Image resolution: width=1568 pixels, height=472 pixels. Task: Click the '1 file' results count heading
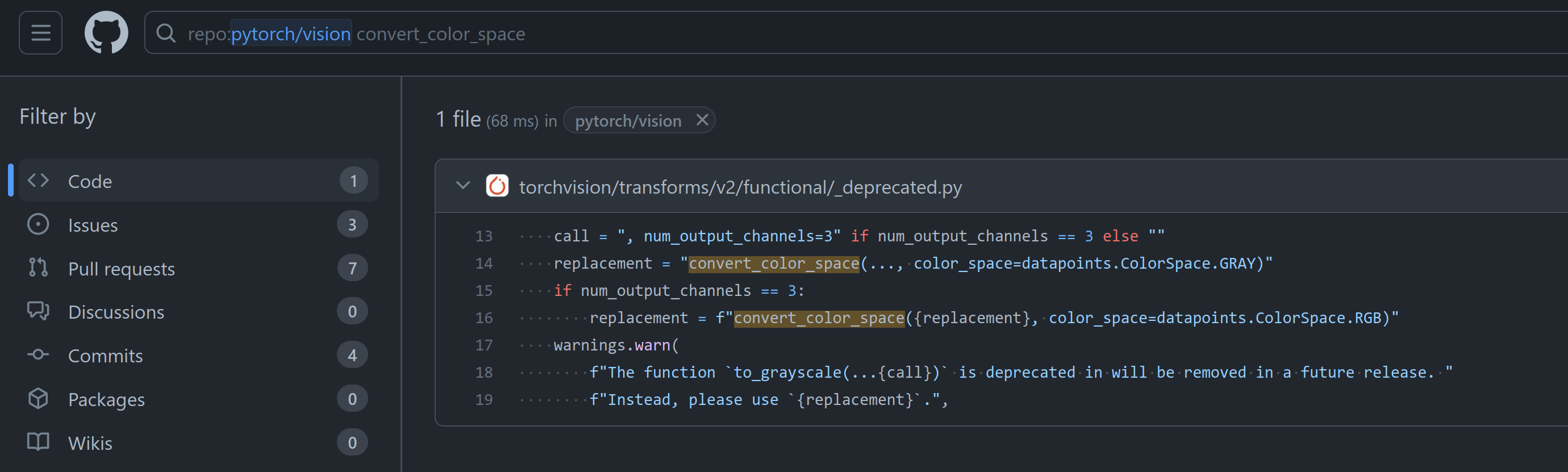pyautogui.click(x=458, y=119)
